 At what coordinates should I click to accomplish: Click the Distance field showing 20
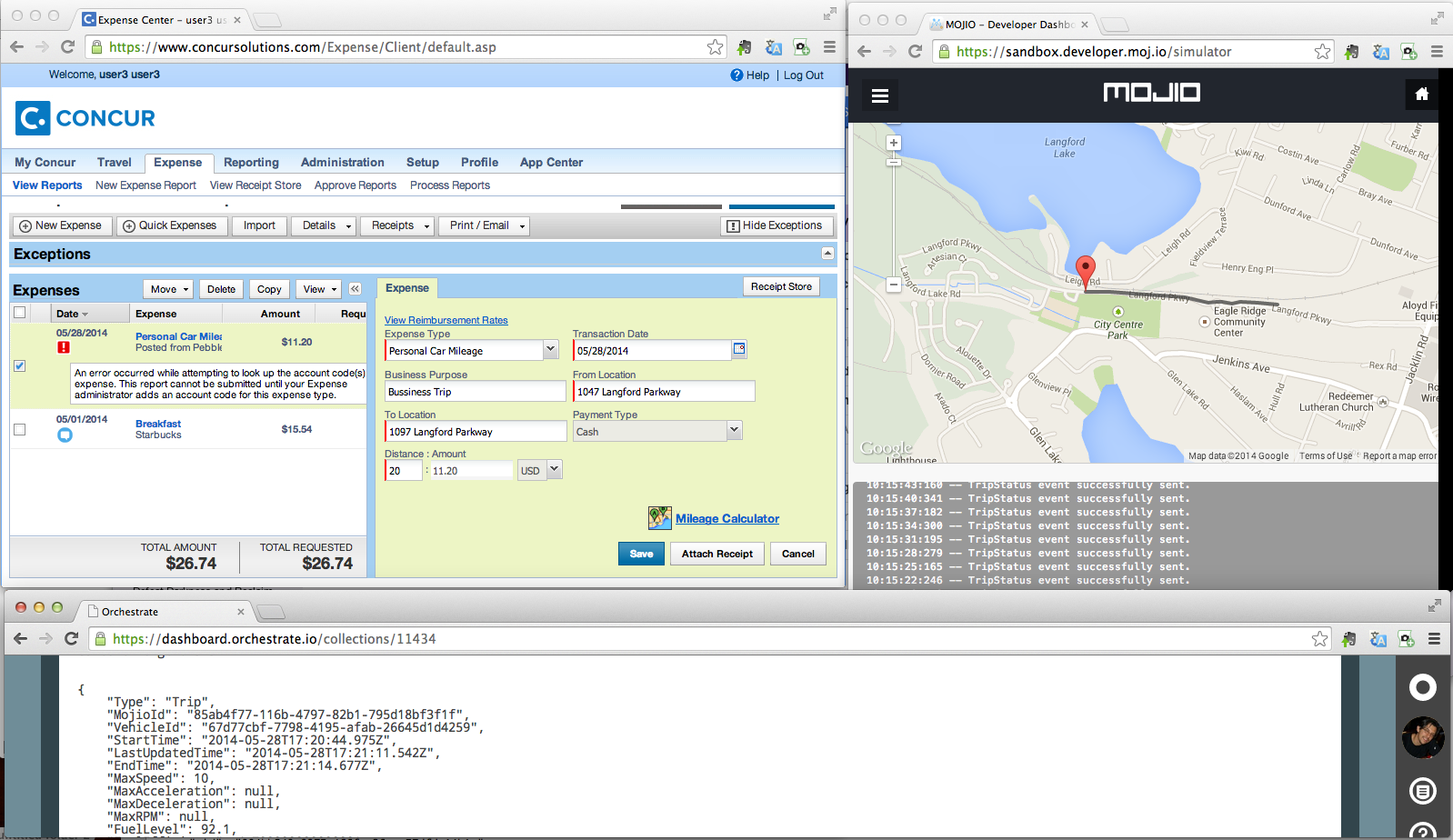click(404, 470)
